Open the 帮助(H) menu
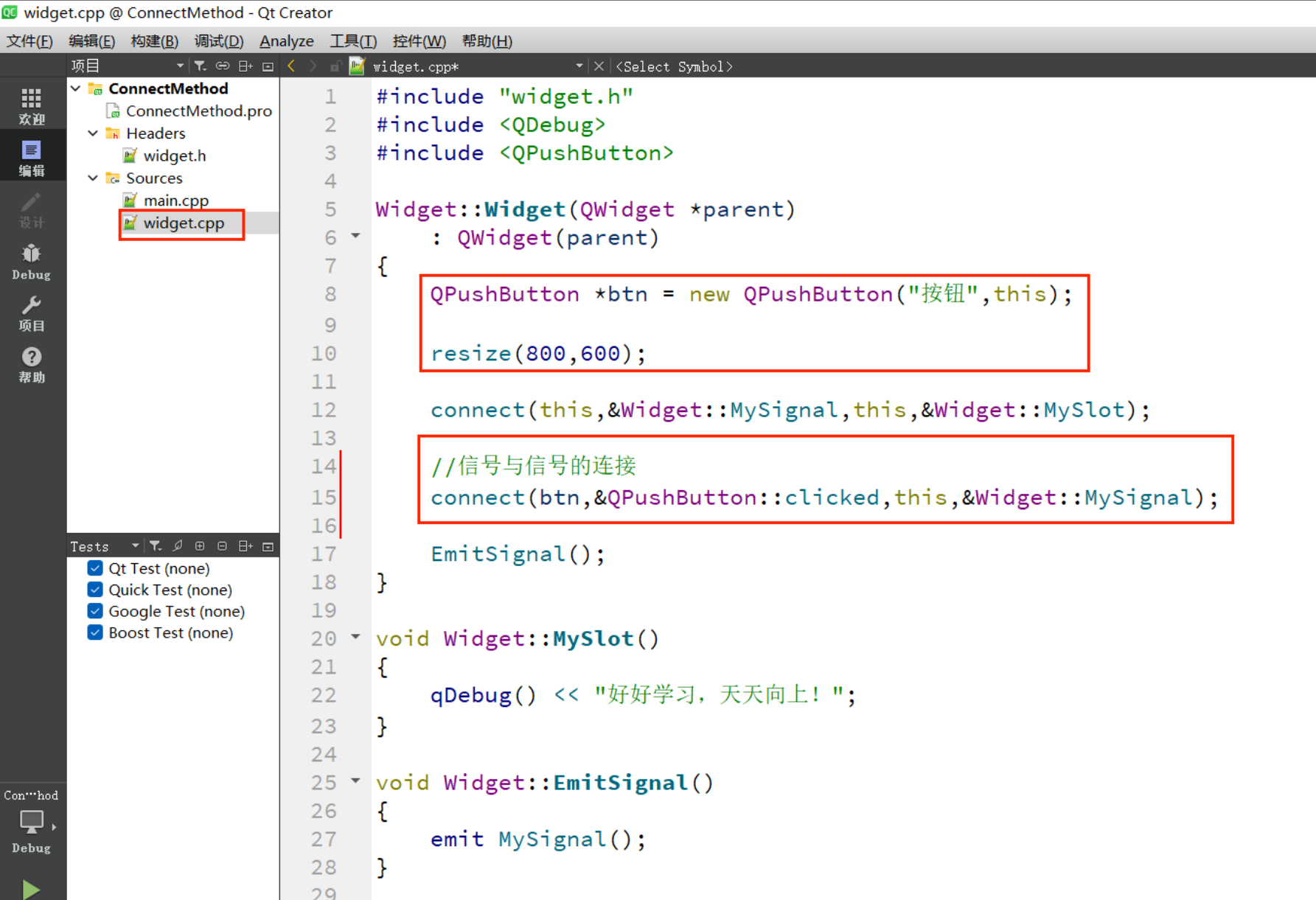The height and width of the screenshot is (900, 1316). click(x=487, y=41)
